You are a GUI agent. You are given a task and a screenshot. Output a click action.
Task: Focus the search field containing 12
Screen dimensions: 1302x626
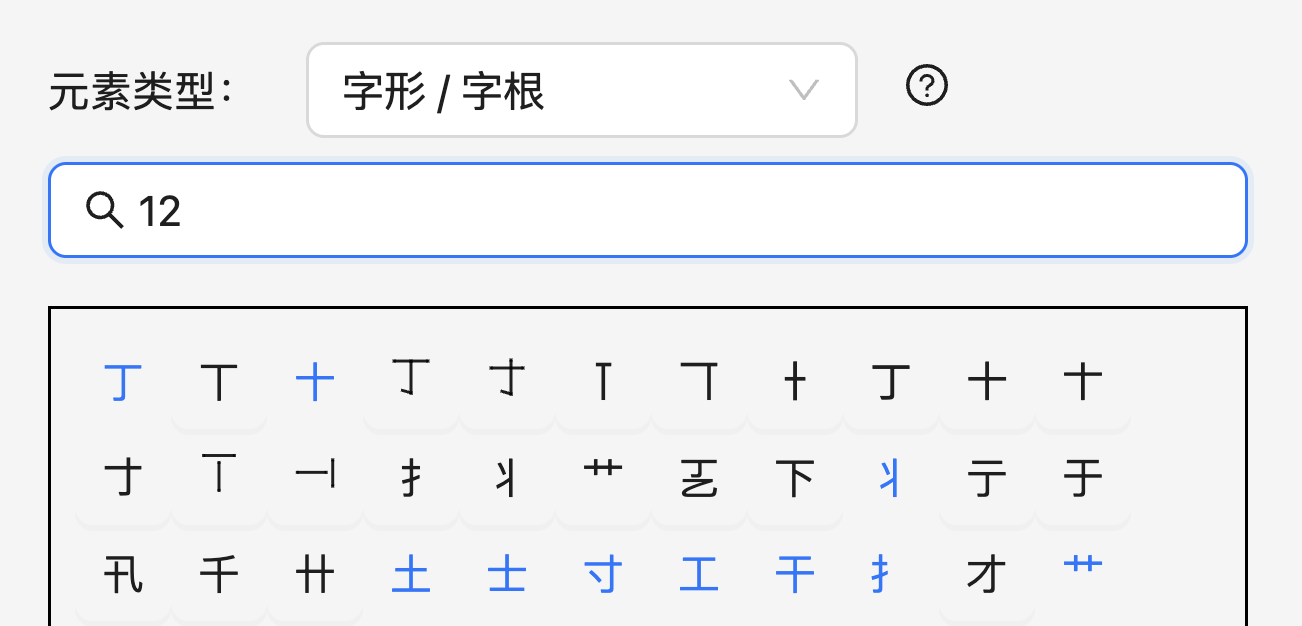coord(680,210)
